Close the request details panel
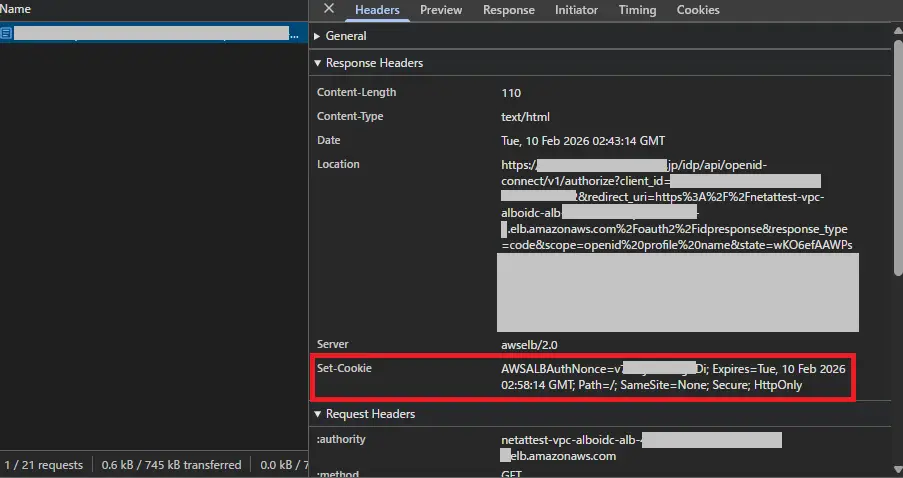 (x=329, y=9)
